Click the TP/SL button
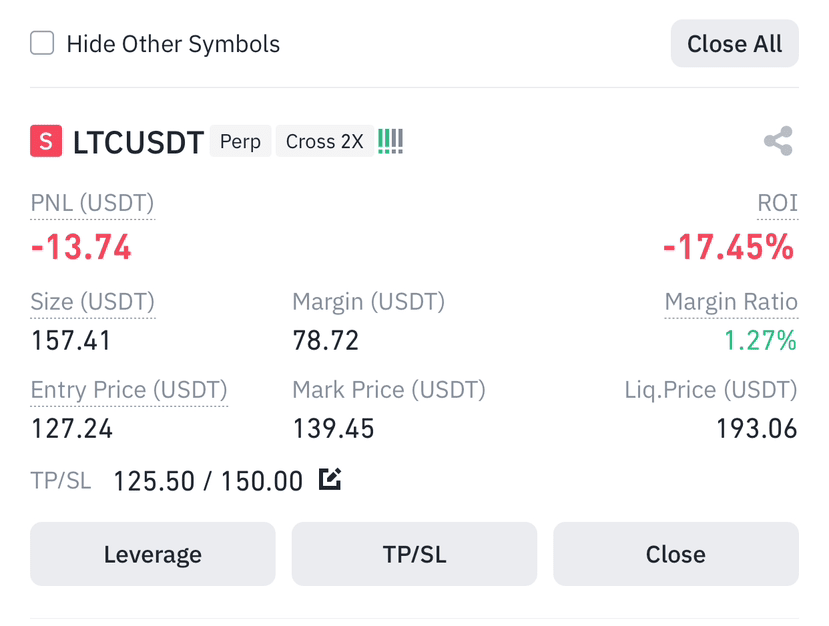829x626 pixels. point(414,554)
